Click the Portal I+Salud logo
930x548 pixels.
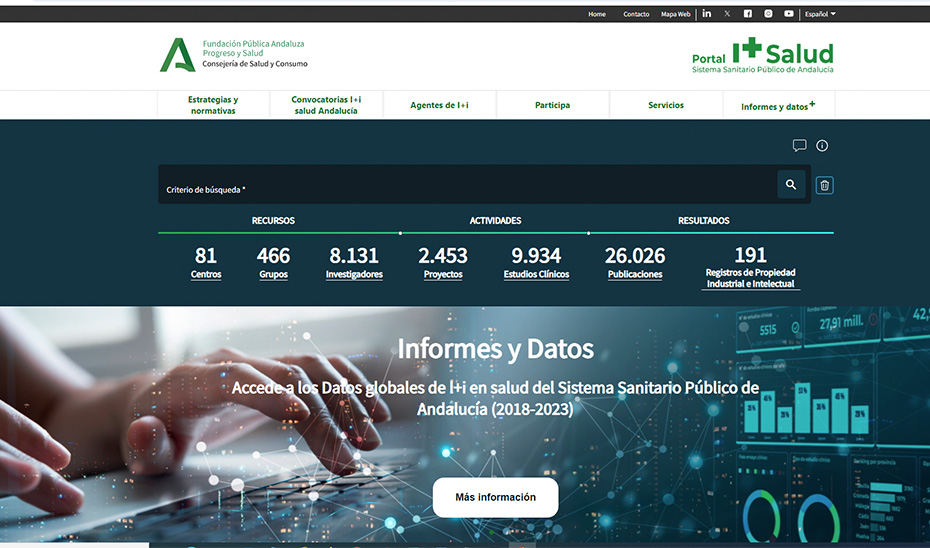pyautogui.click(x=762, y=55)
